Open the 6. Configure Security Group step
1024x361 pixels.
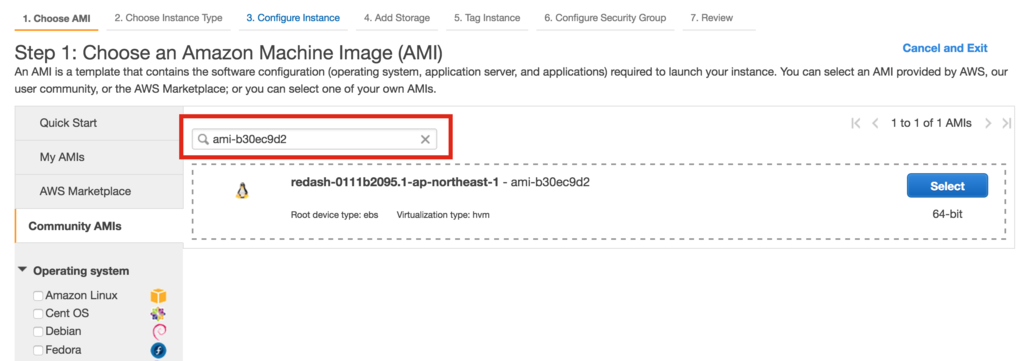pyautogui.click(x=605, y=18)
